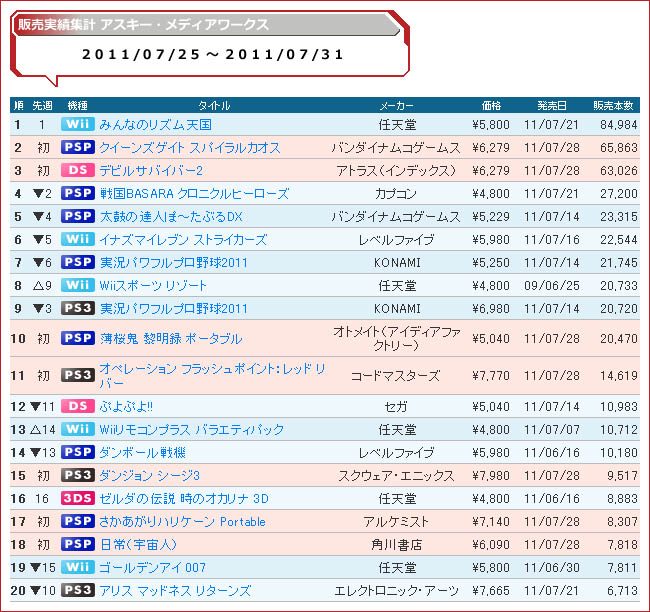Click the sales figure 65,863
This screenshot has height=612, width=650.
[x=618, y=148]
